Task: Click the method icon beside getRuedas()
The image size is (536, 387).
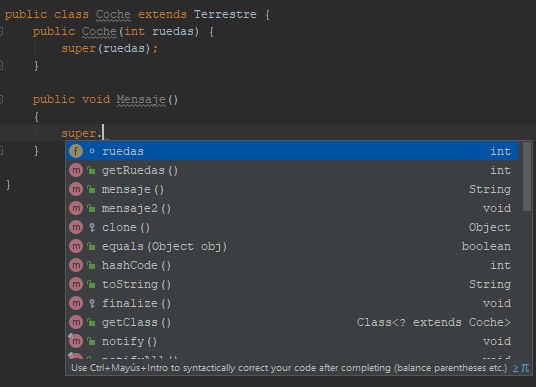Action: (76, 170)
